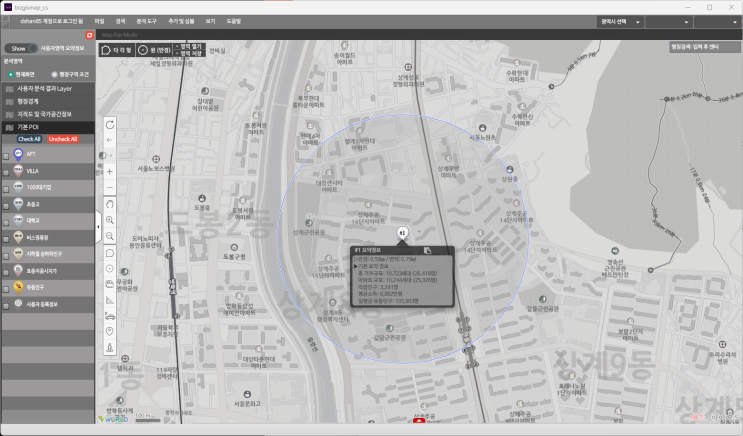Open the 파일 menu
The height and width of the screenshot is (436, 743).
97,20
